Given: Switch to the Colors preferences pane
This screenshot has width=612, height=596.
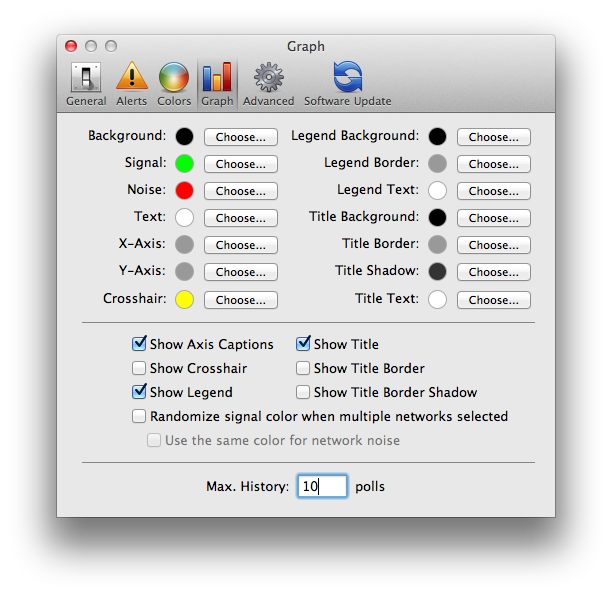Looking at the screenshot, I should pos(174,84).
